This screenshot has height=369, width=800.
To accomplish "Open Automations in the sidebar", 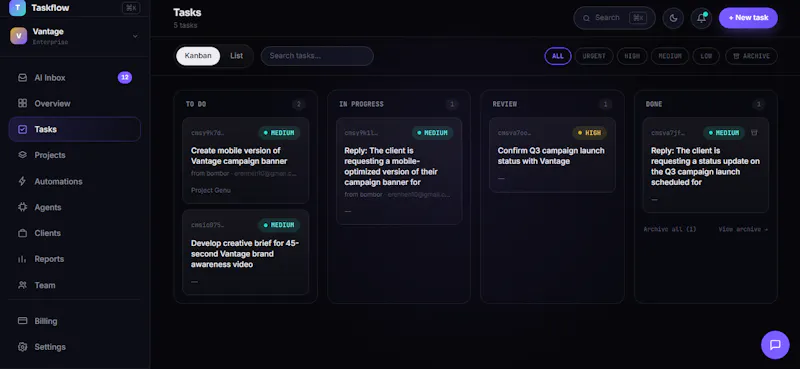I will [58, 182].
